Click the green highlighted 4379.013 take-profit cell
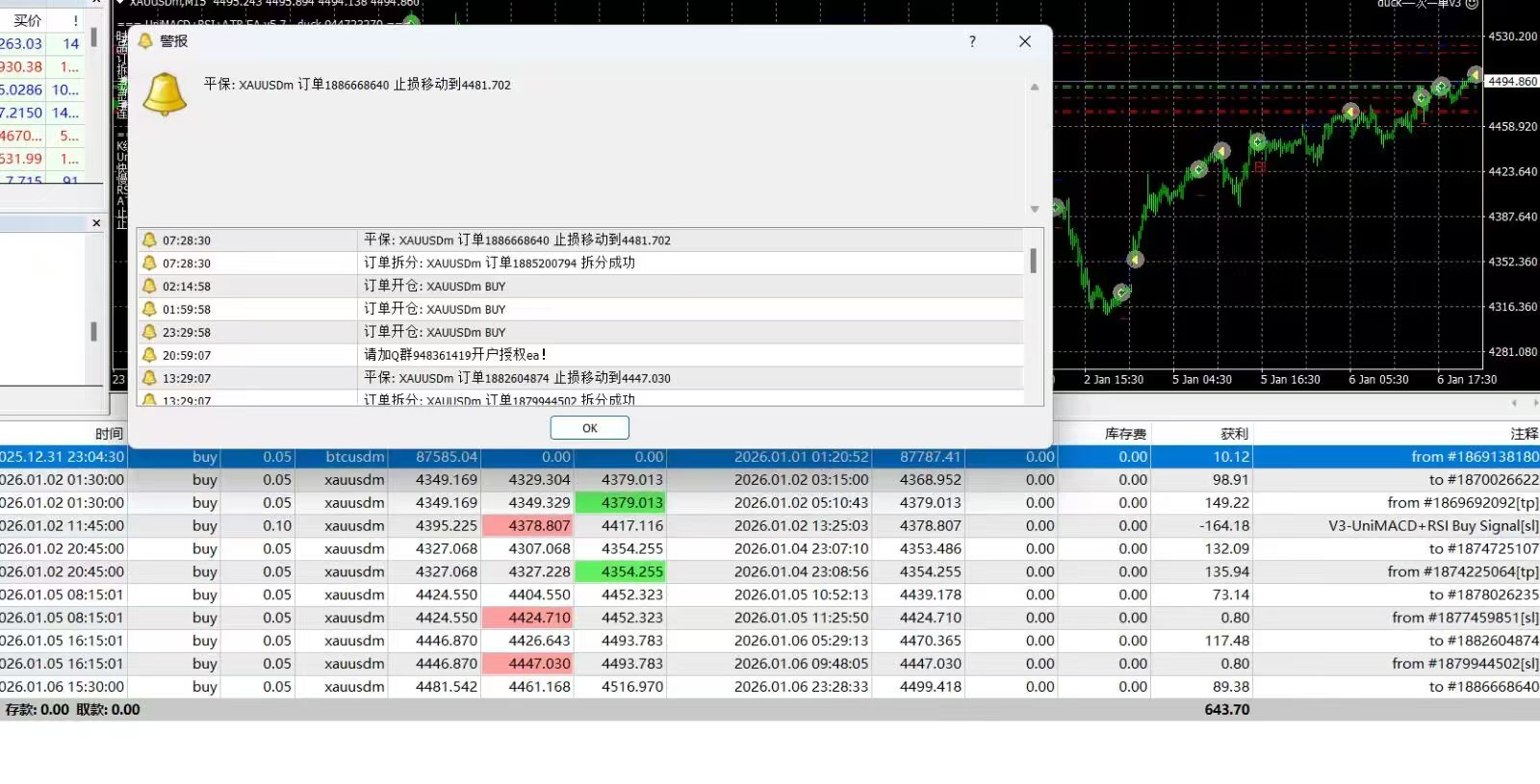The height and width of the screenshot is (784, 1540). point(621,503)
